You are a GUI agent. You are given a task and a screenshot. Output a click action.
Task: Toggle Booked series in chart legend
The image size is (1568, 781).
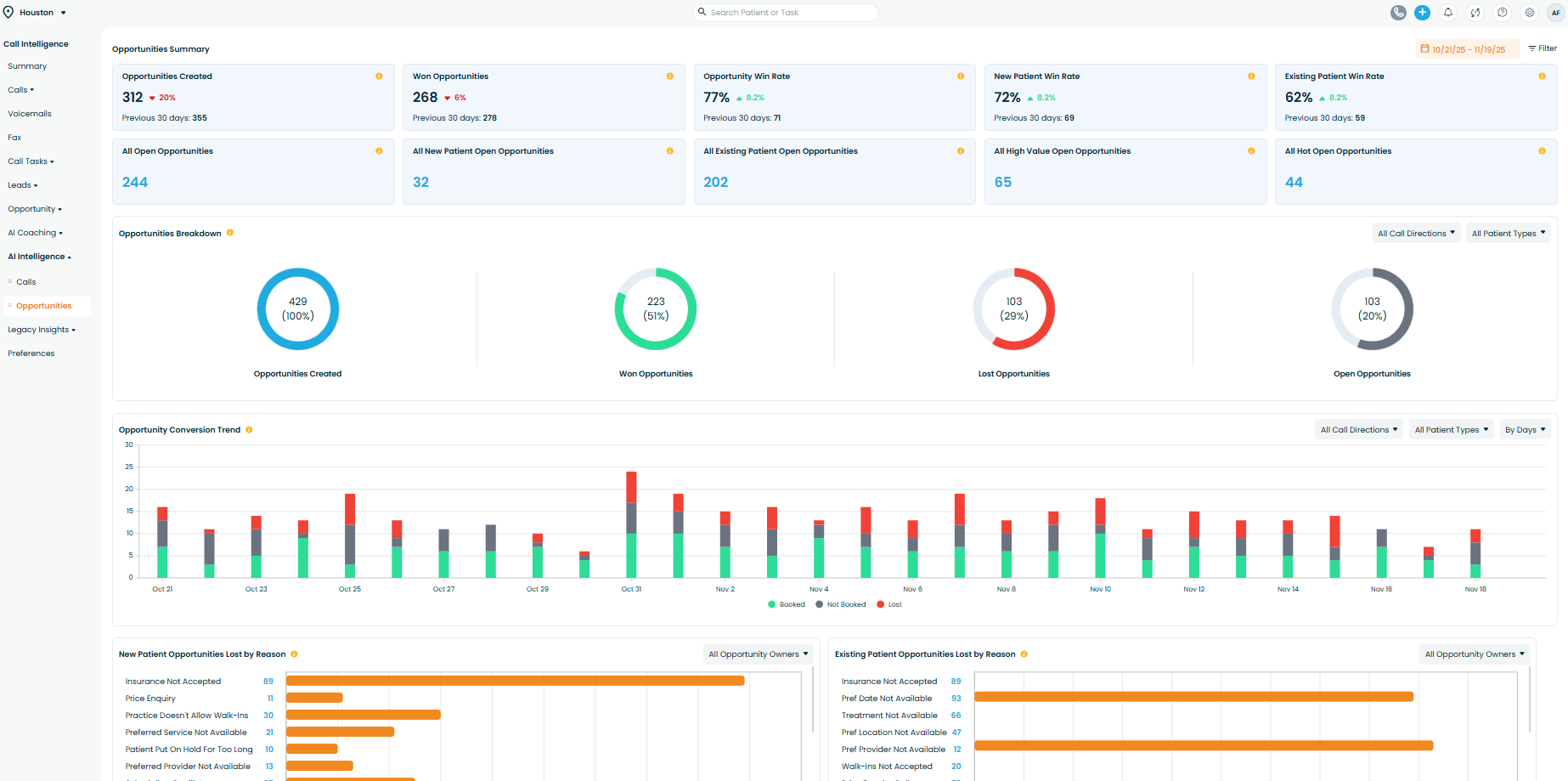[x=786, y=605]
